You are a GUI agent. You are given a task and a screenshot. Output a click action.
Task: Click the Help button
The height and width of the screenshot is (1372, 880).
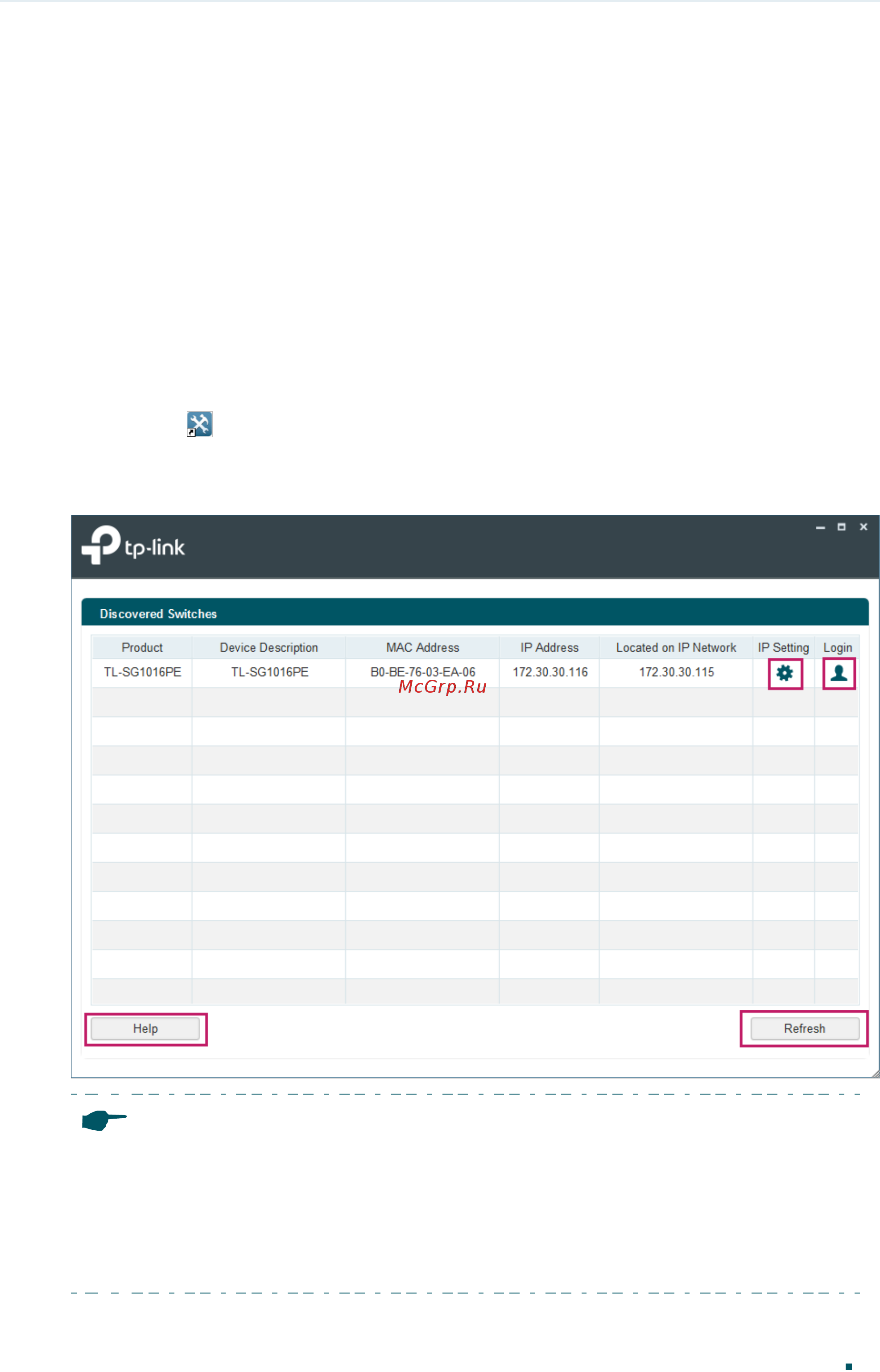coord(145,1029)
